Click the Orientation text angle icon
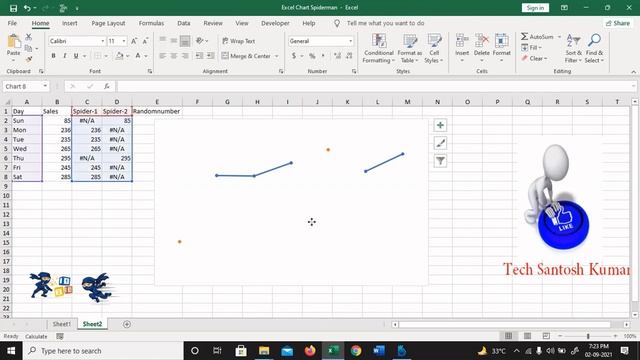 (x=200, y=41)
